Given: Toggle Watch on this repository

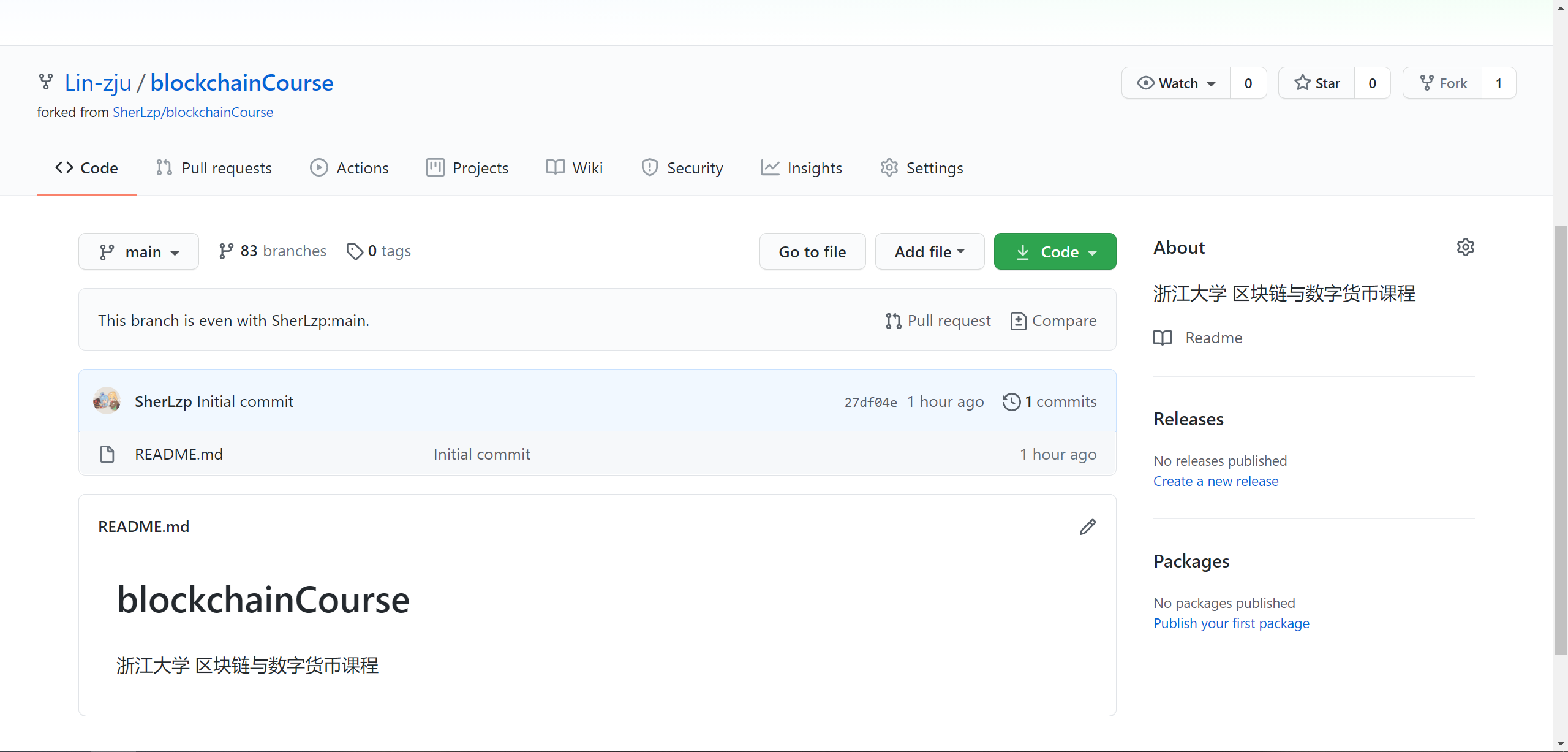Looking at the screenshot, I should (x=1176, y=83).
